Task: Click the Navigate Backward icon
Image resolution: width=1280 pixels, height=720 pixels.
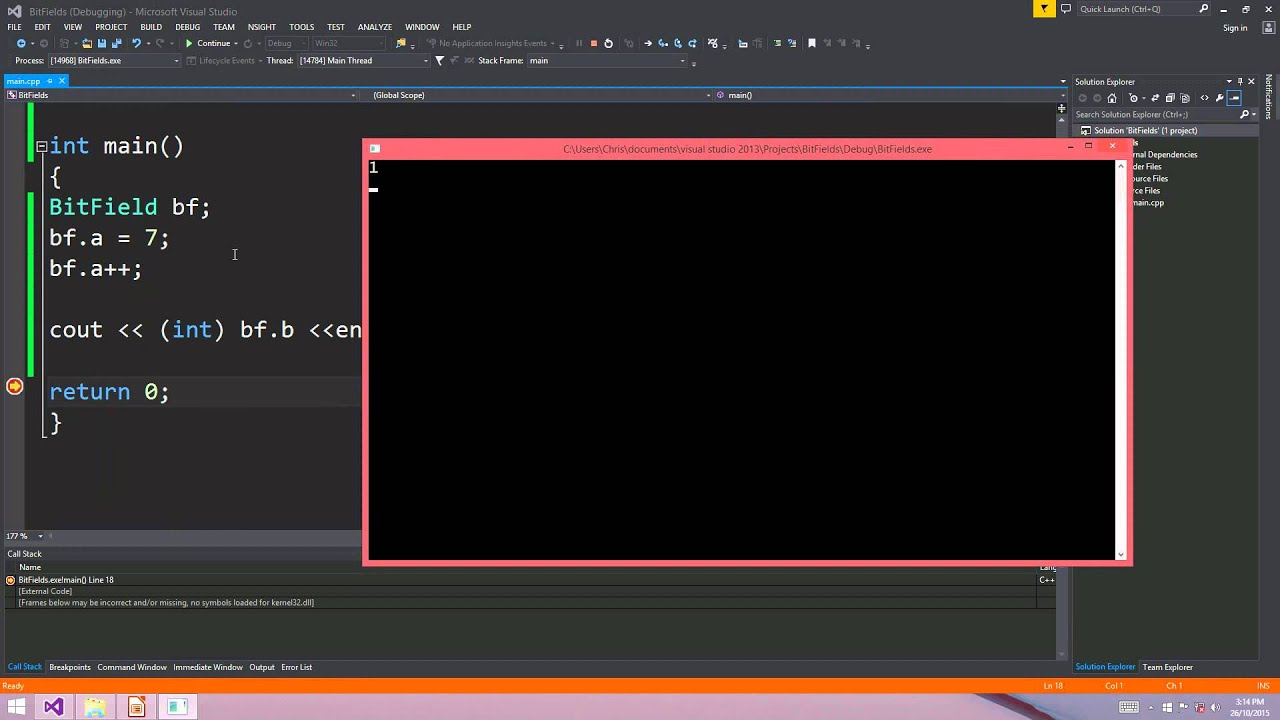Action: tap(21, 43)
